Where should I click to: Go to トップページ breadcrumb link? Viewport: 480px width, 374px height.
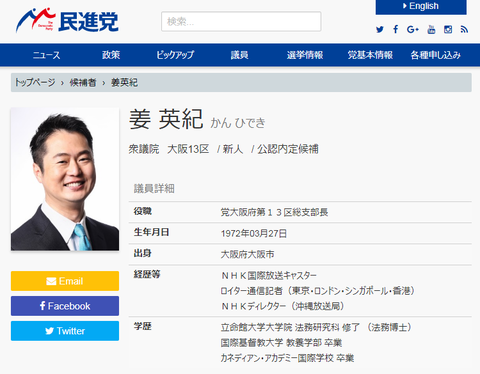click(x=35, y=82)
